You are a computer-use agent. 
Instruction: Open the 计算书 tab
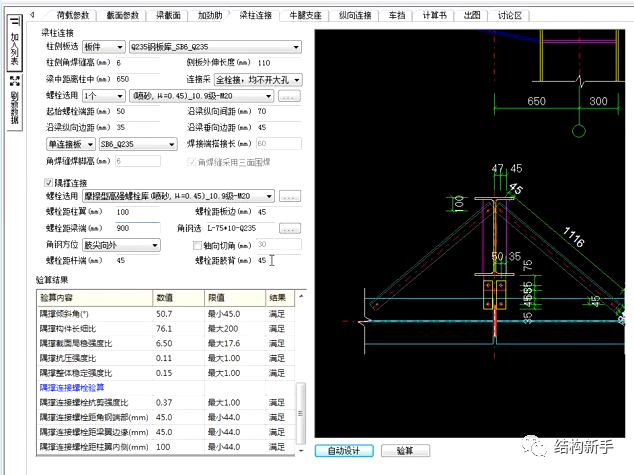click(x=434, y=15)
